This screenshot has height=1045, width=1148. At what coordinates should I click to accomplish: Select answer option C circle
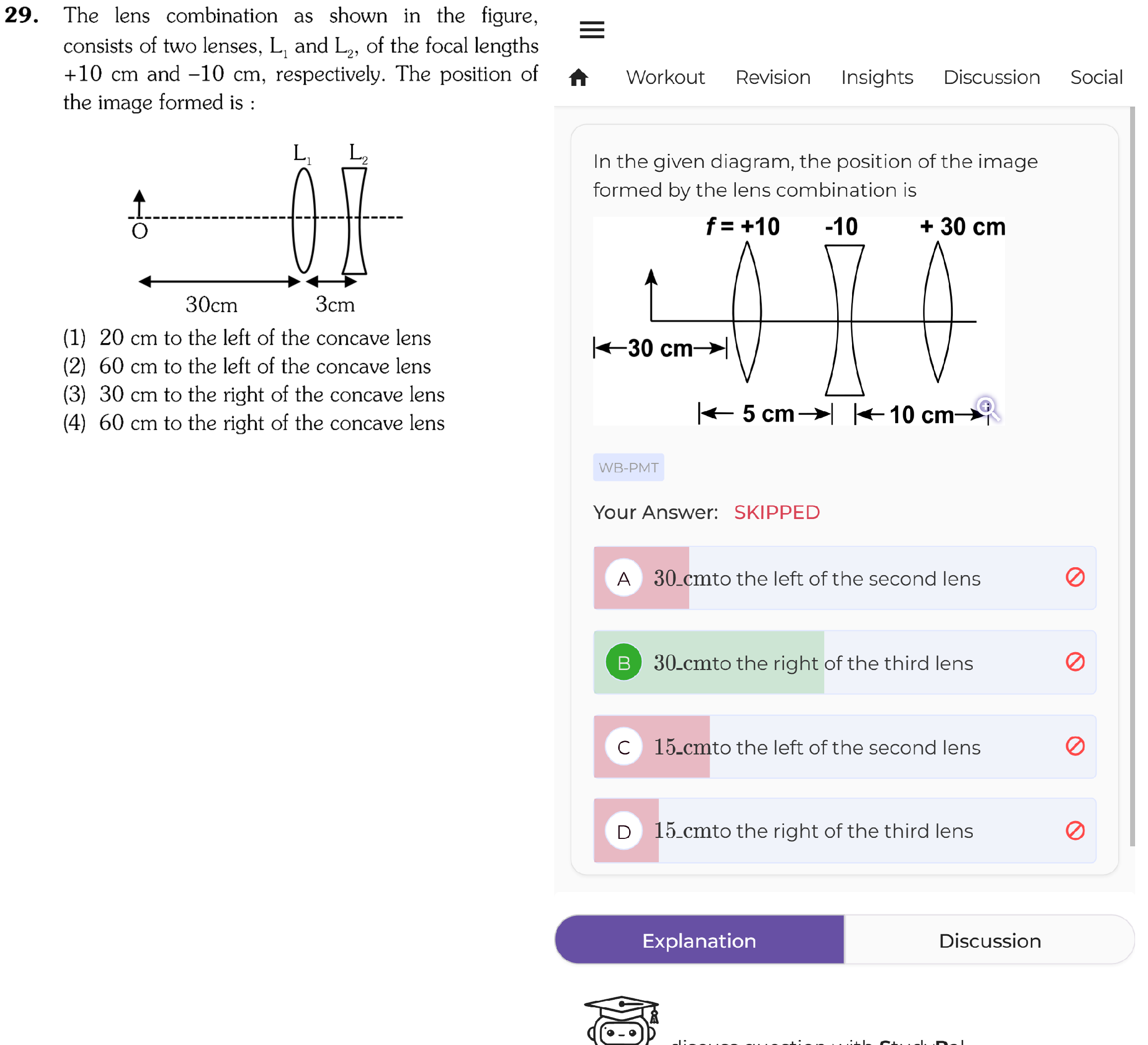[624, 746]
